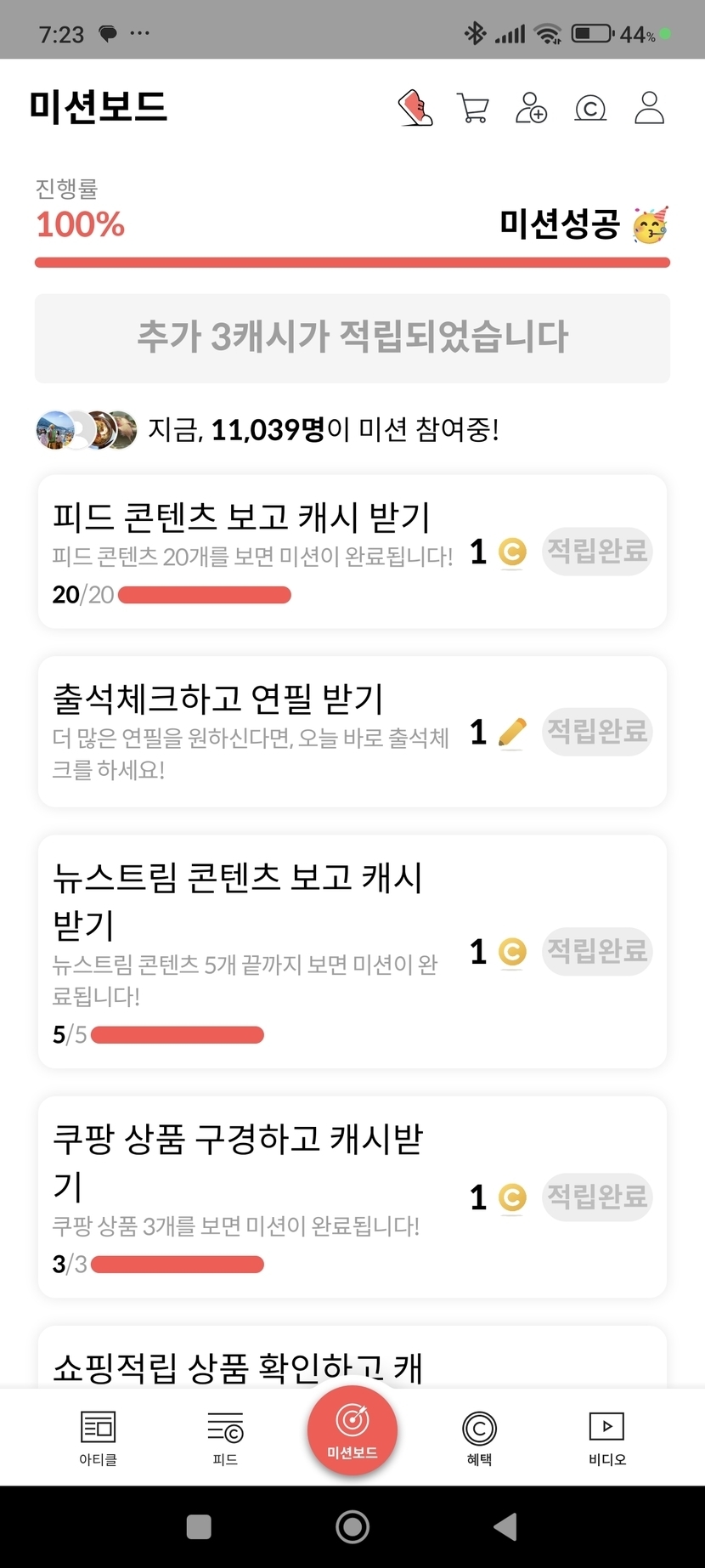Open the 혜택 tab
Viewport: 705px width, 1568px height.
pyautogui.click(x=479, y=1438)
